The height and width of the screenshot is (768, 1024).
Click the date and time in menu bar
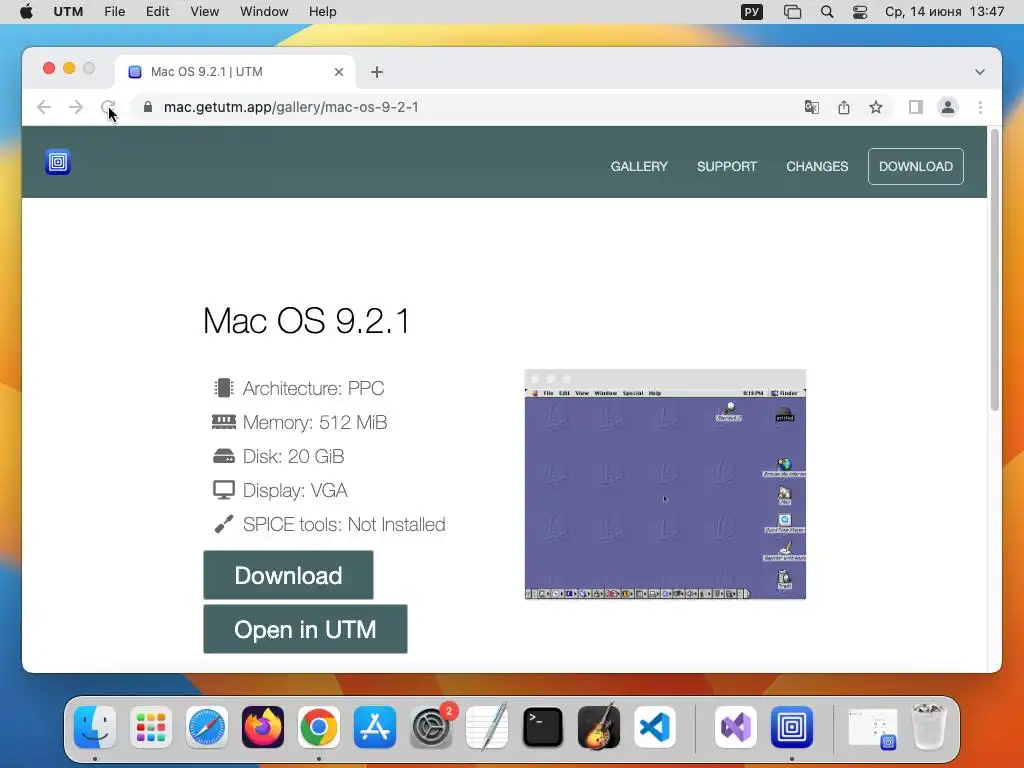pos(944,12)
